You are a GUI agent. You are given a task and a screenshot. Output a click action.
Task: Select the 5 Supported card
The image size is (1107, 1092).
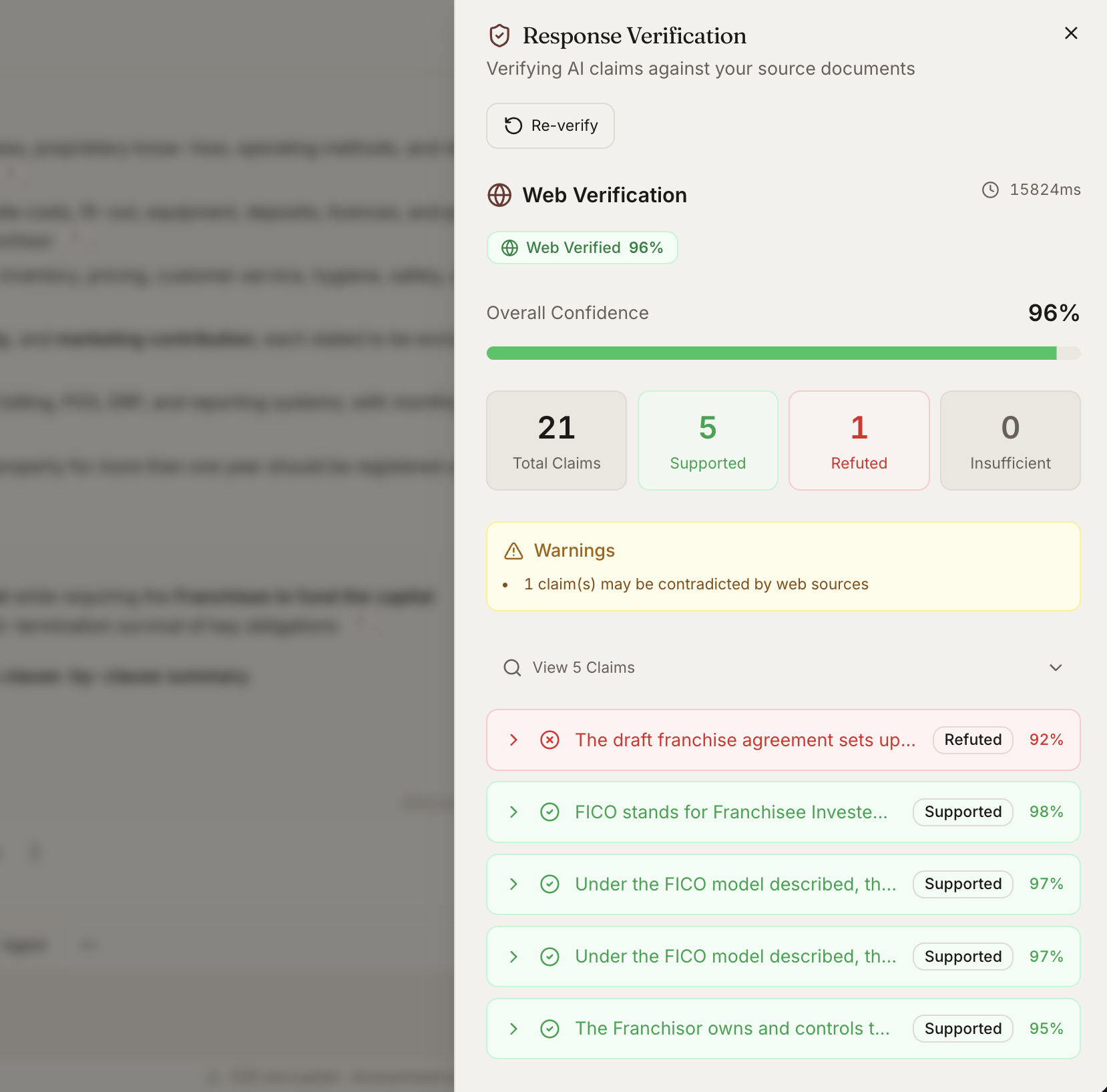708,441
